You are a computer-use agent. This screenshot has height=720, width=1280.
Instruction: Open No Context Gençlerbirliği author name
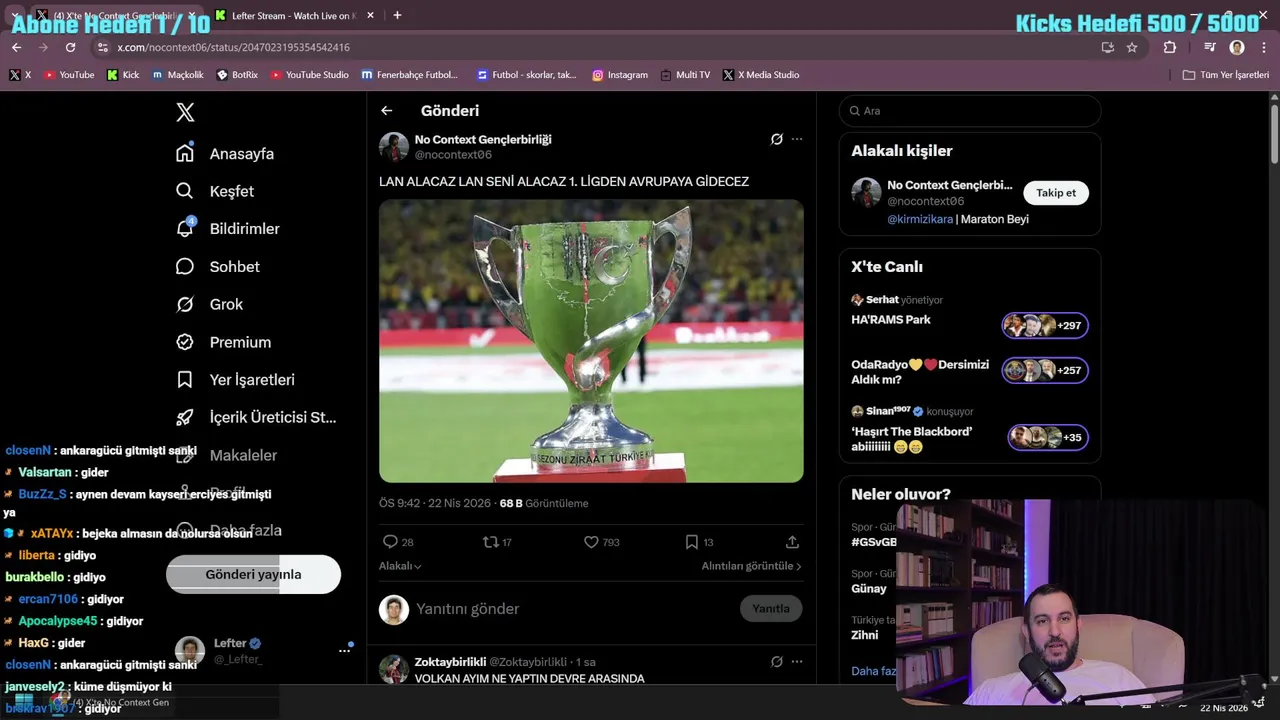pos(483,139)
